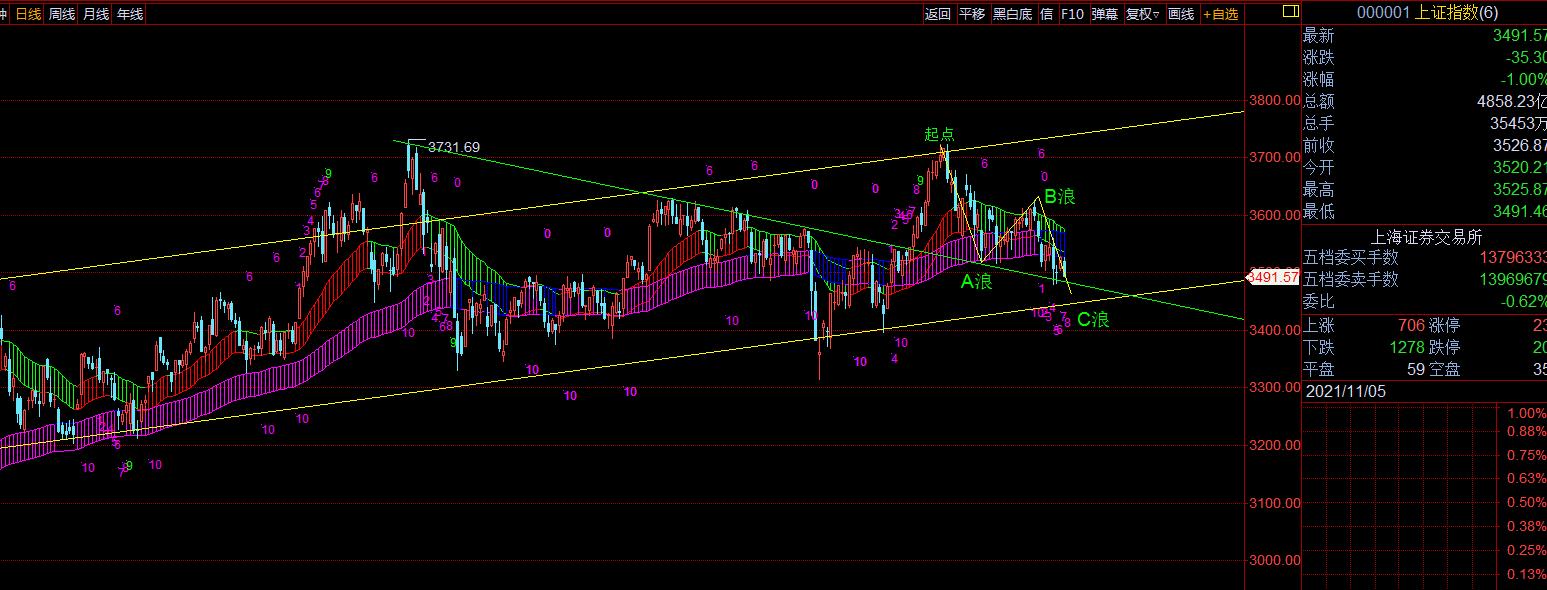Select the 日线 daily chart

tap(28, 14)
